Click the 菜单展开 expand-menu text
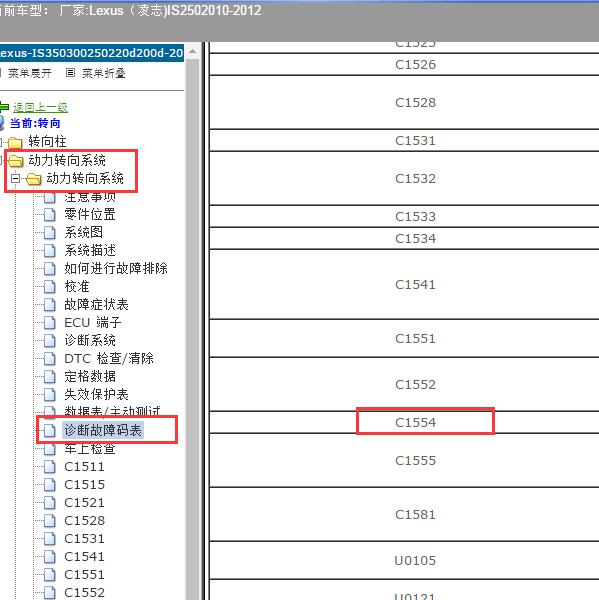The height and width of the screenshot is (600, 599). click(30, 73)
